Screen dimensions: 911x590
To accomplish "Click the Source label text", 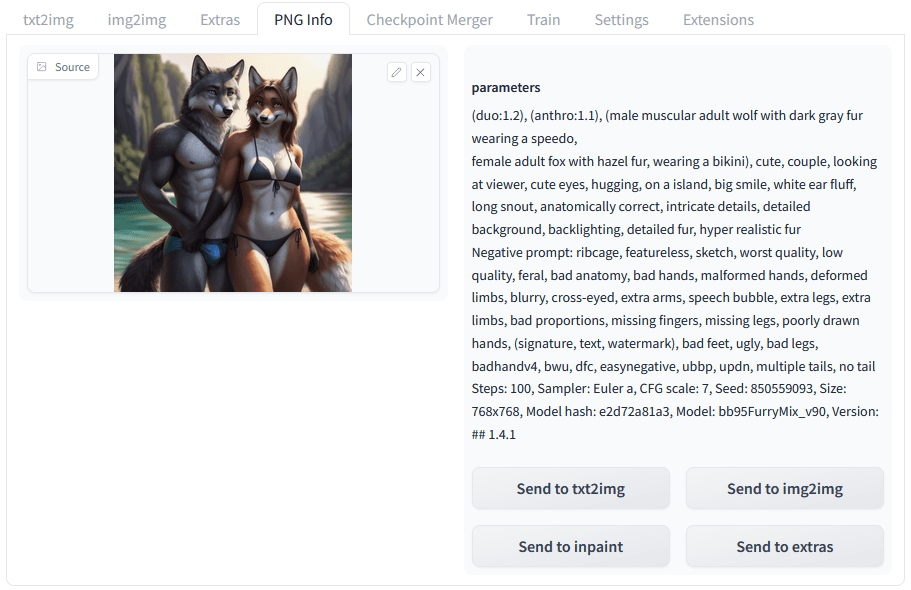I will pyautogui.click(x=72, y=67).
